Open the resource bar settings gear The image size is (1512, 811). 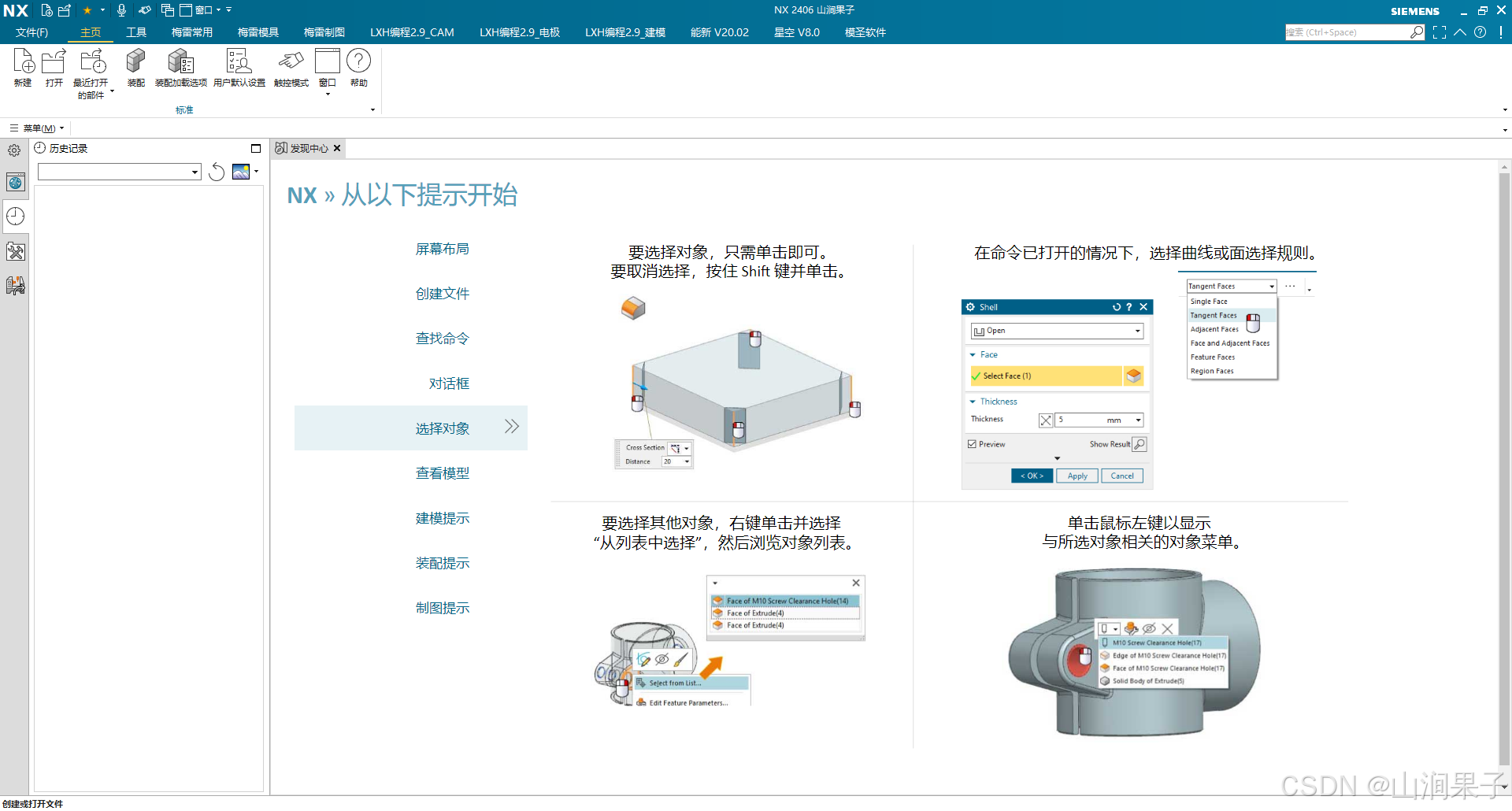[x=14, y=150]
